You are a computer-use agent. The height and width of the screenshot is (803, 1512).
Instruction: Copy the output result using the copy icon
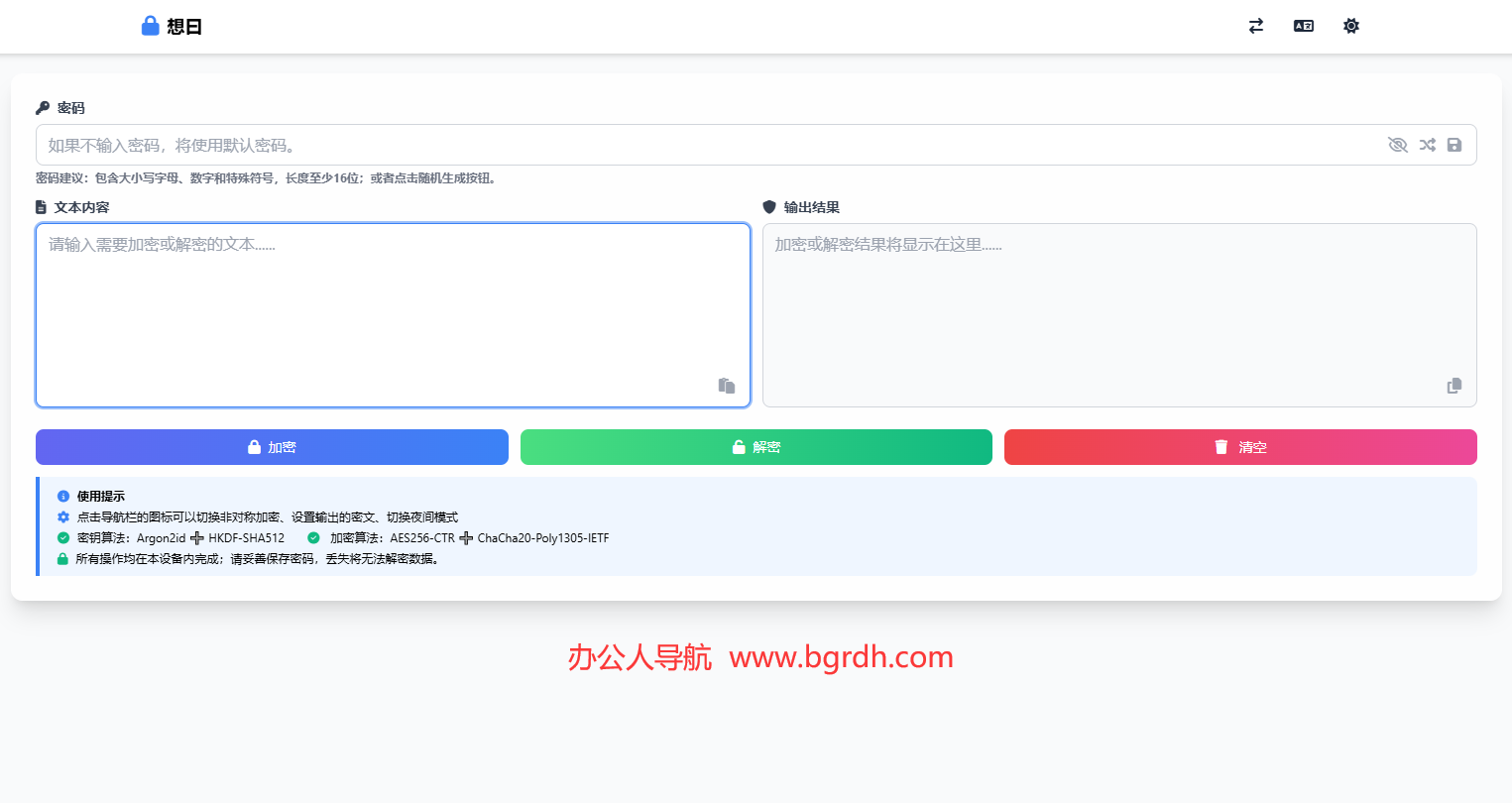(1454, 386)
